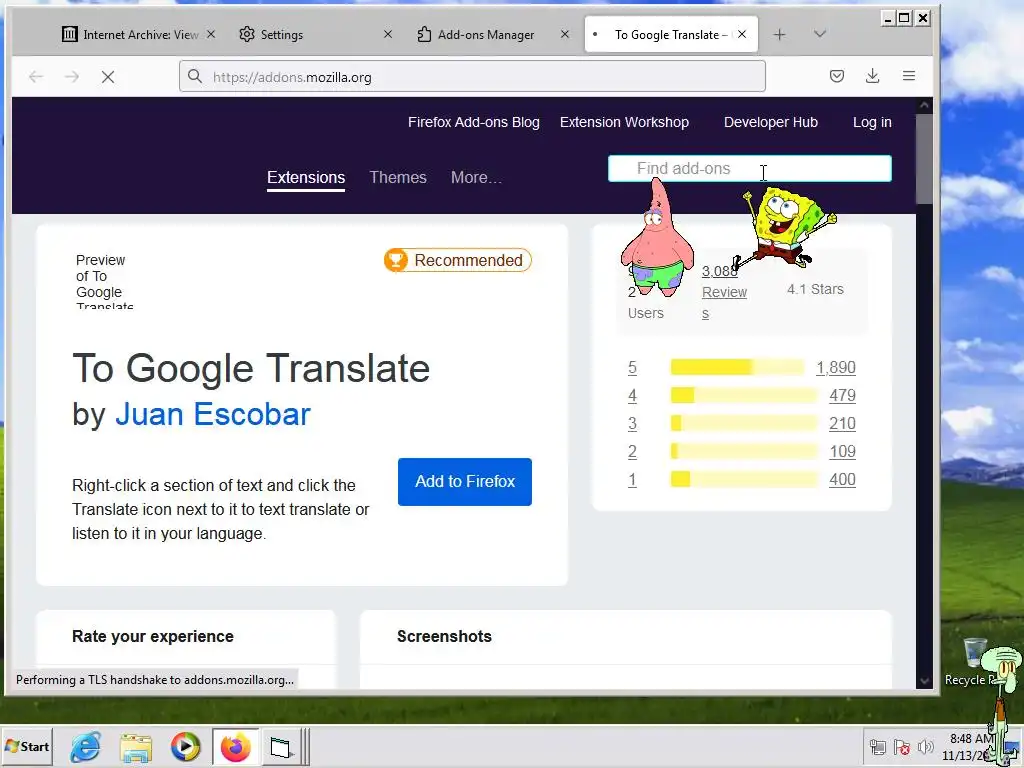
Task: Filter reviews by 3 star rating
Action: 632,424
